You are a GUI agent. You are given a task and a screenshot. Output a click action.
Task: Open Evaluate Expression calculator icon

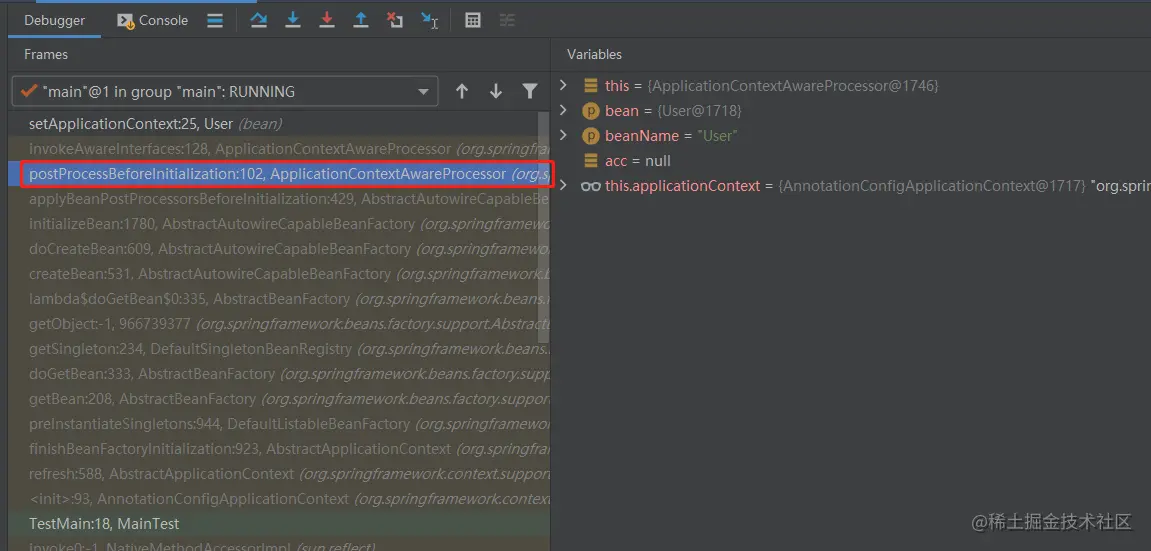(x=473, y=21)
